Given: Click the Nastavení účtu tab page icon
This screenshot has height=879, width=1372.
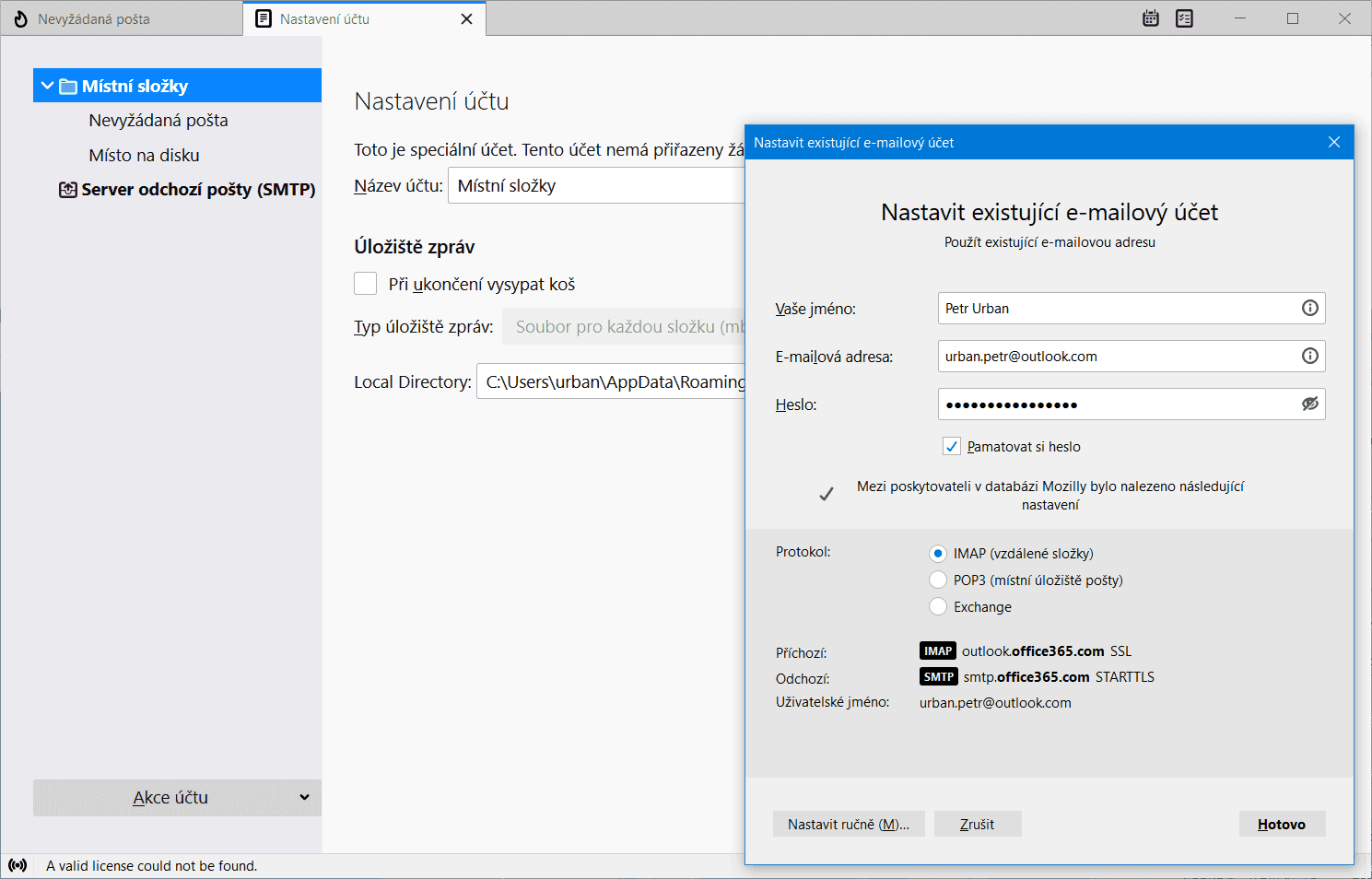Looking at the screenshot, I should point(264,18).
